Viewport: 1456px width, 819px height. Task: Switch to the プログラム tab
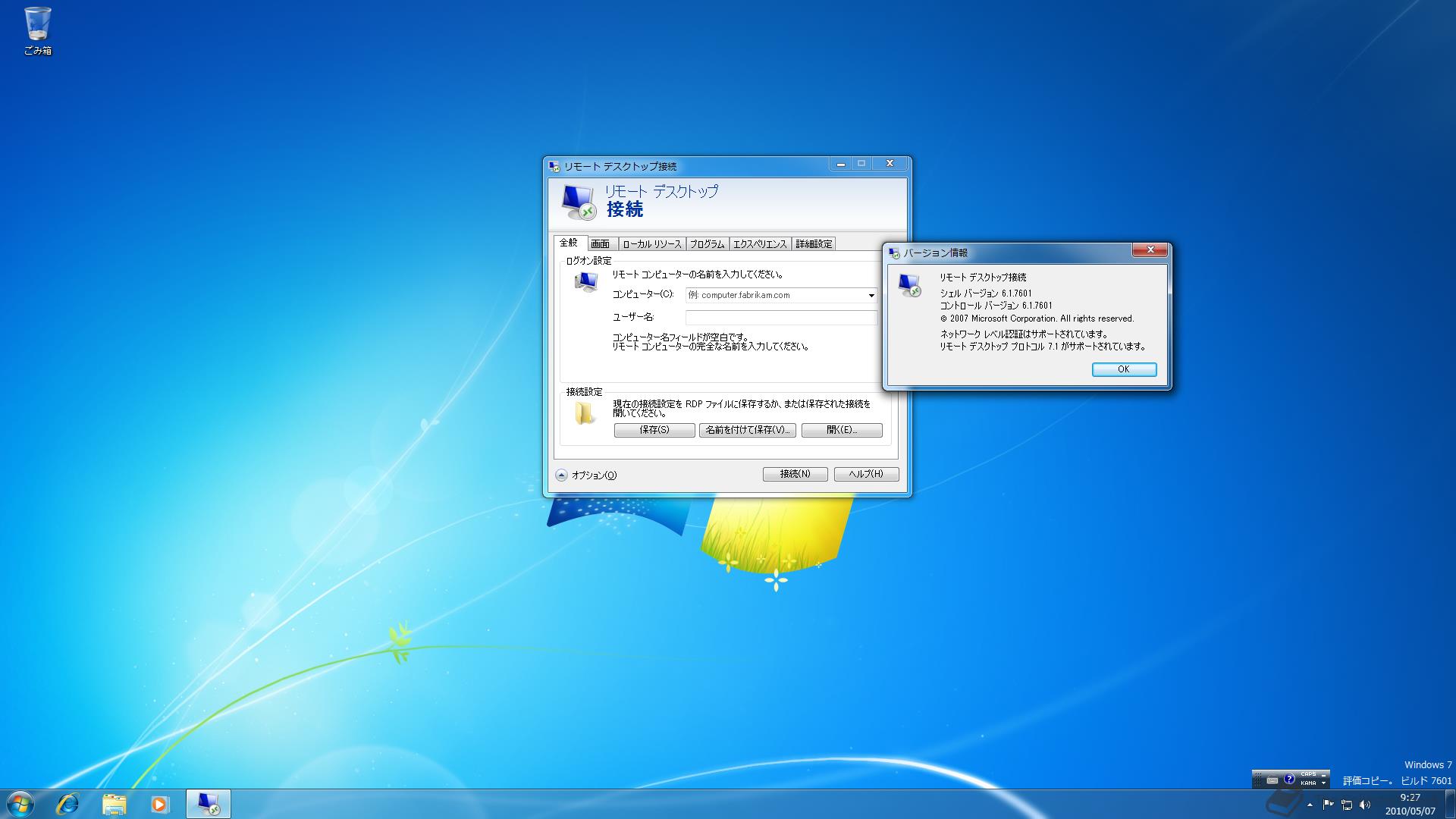[x=707, y=244]
